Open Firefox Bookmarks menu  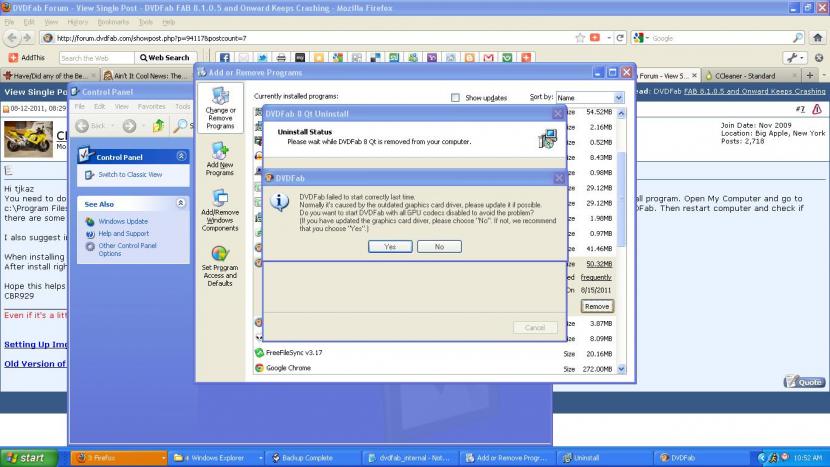113,22
